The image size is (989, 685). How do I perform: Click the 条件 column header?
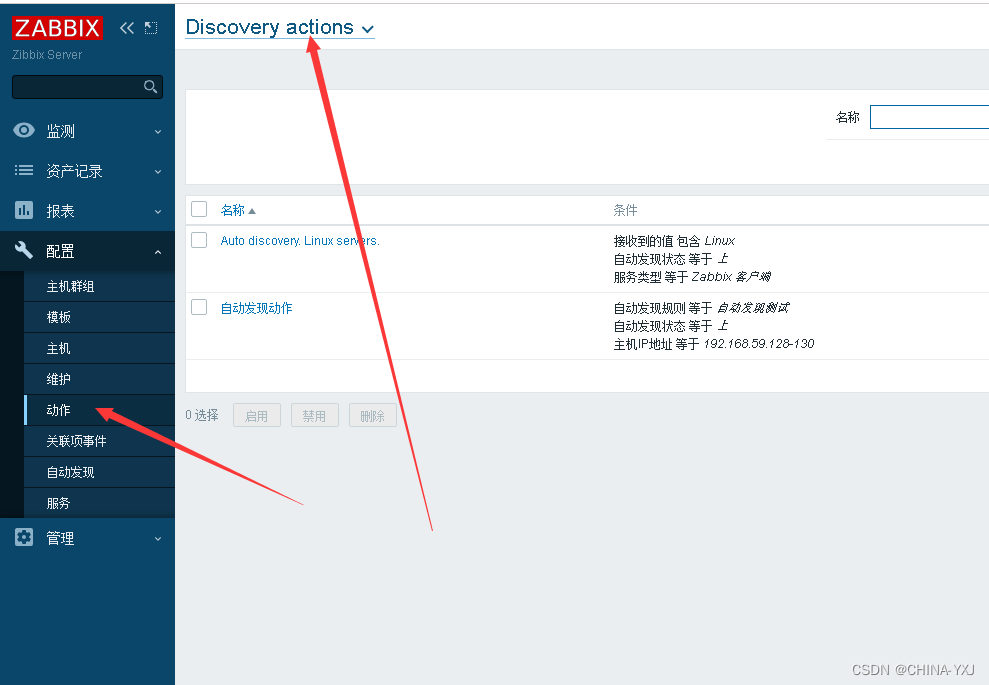625,210
